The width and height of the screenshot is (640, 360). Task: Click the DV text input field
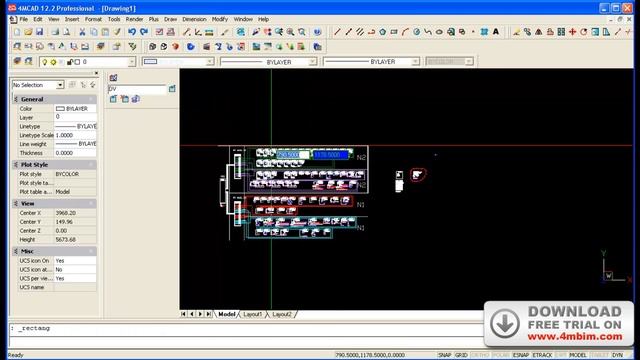click(x=137, y=89)
